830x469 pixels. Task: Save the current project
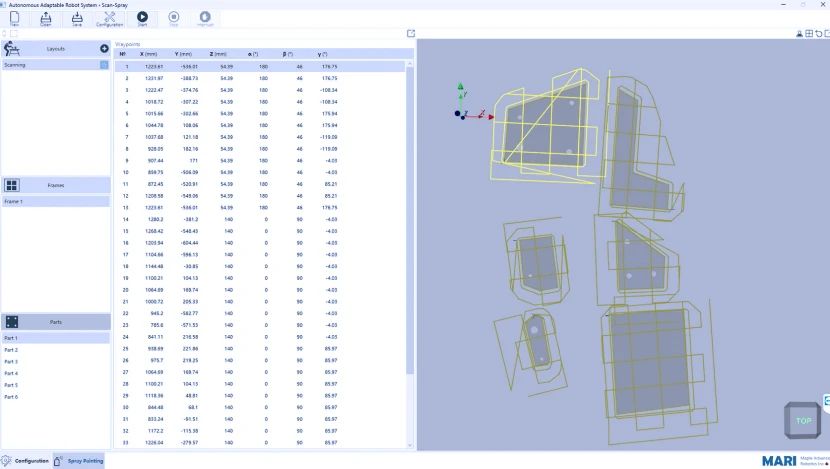[x=77, y=18]
